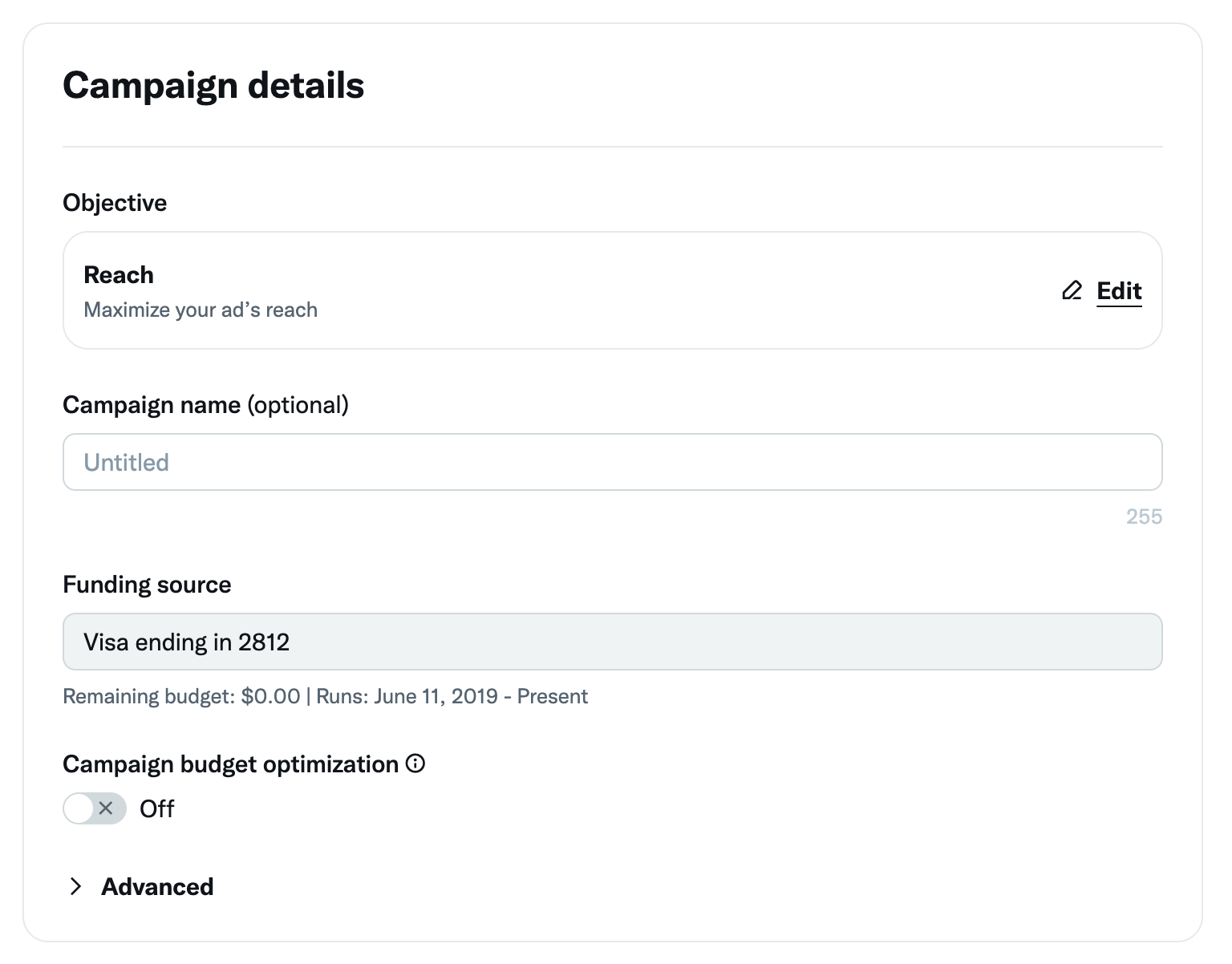The image size is (1232, 964).
Task: Click the Edit link for the objective
Action: coord(1119,290)
